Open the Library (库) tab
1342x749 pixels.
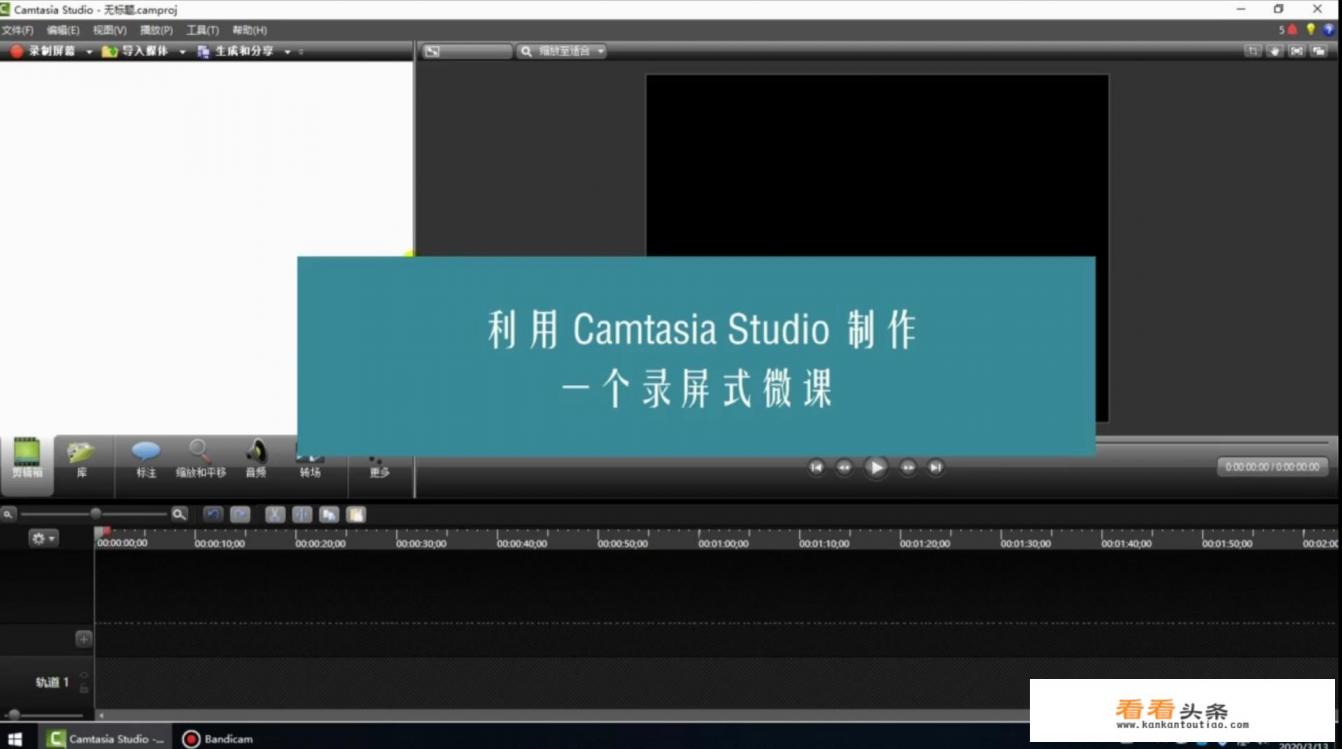coord(81,459)
